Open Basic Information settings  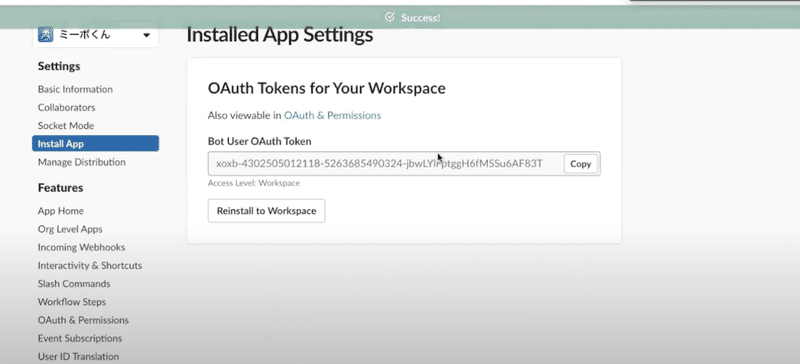(x=75, y=89)
